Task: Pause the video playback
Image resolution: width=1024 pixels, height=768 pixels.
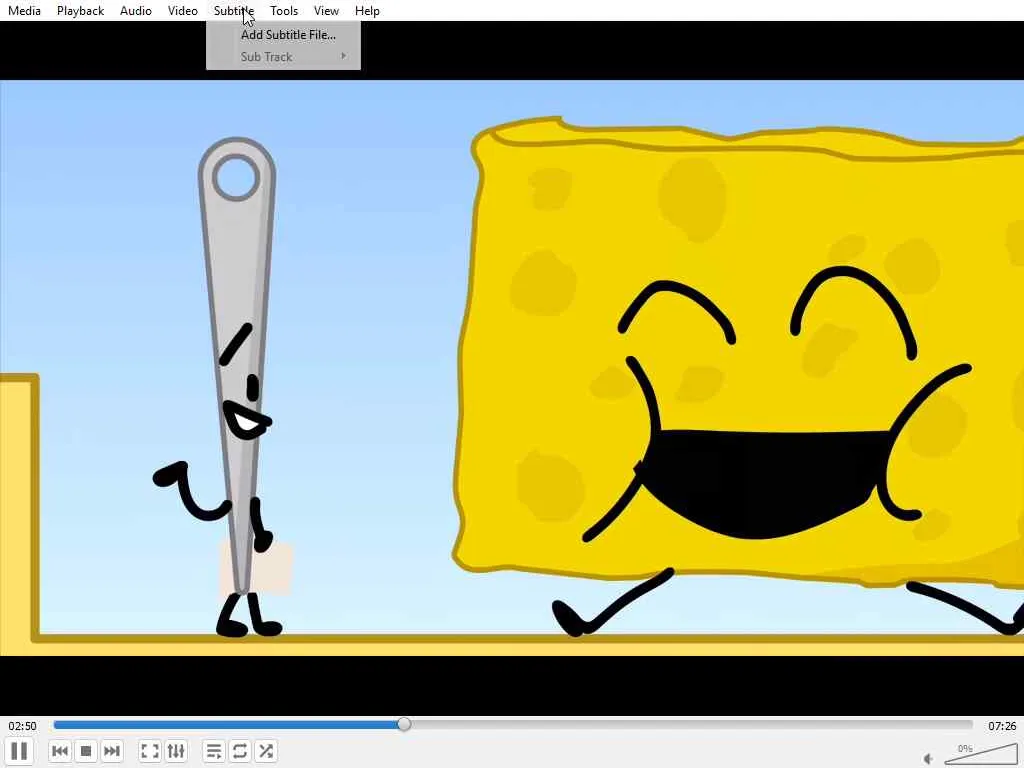Action: coord(20,751)
